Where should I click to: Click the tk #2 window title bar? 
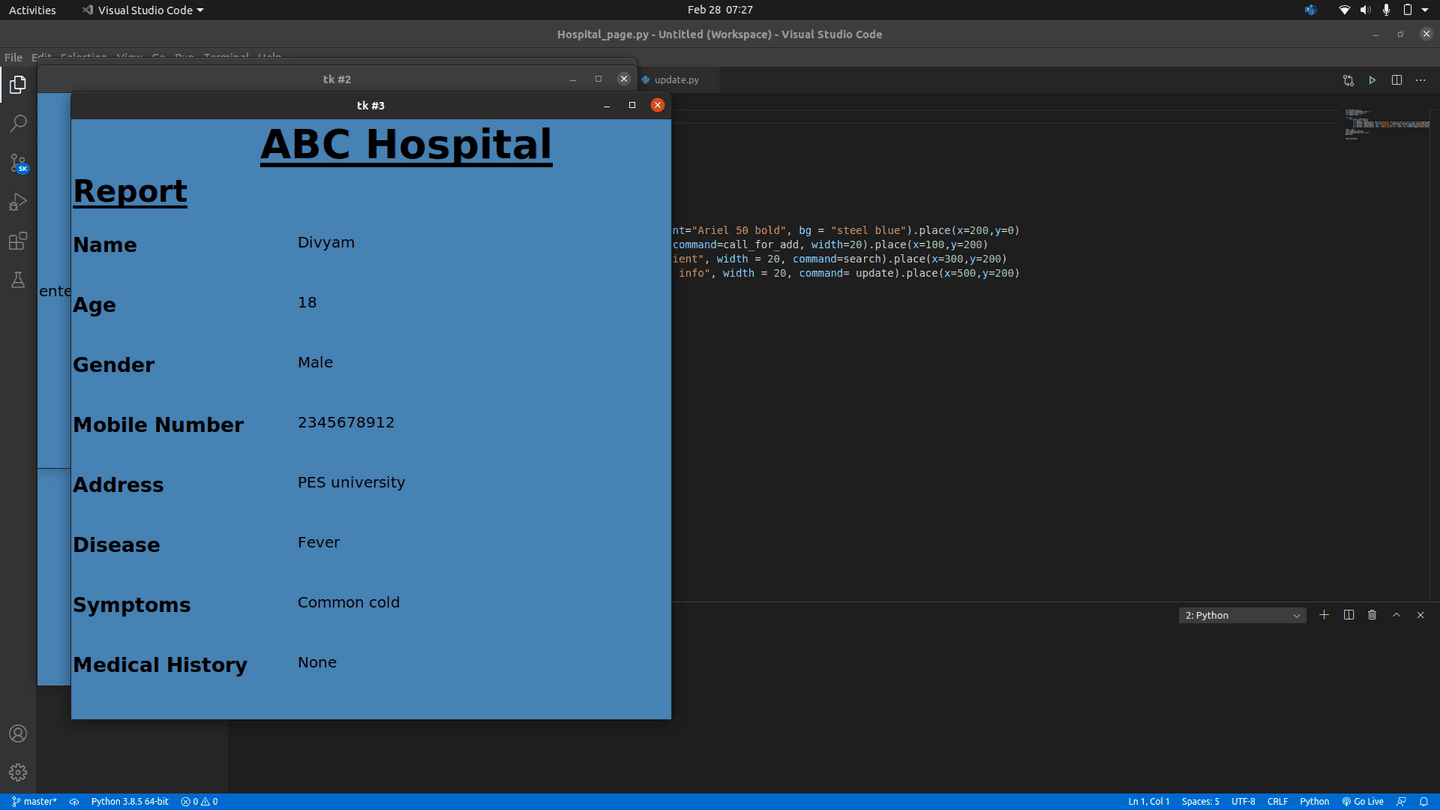tap(336, 79)
